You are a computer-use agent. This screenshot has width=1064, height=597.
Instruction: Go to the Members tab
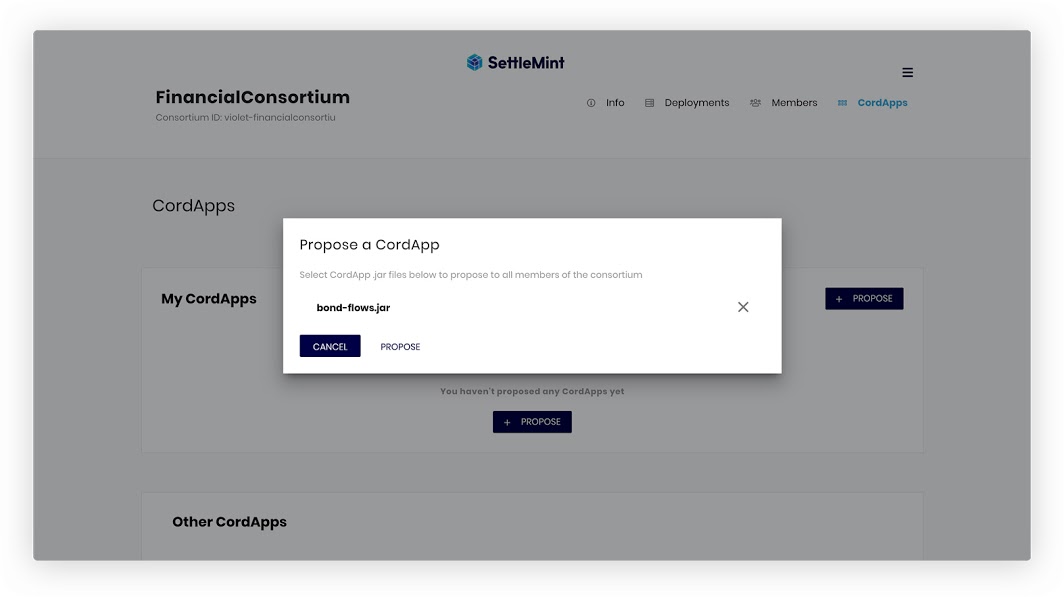794,103
